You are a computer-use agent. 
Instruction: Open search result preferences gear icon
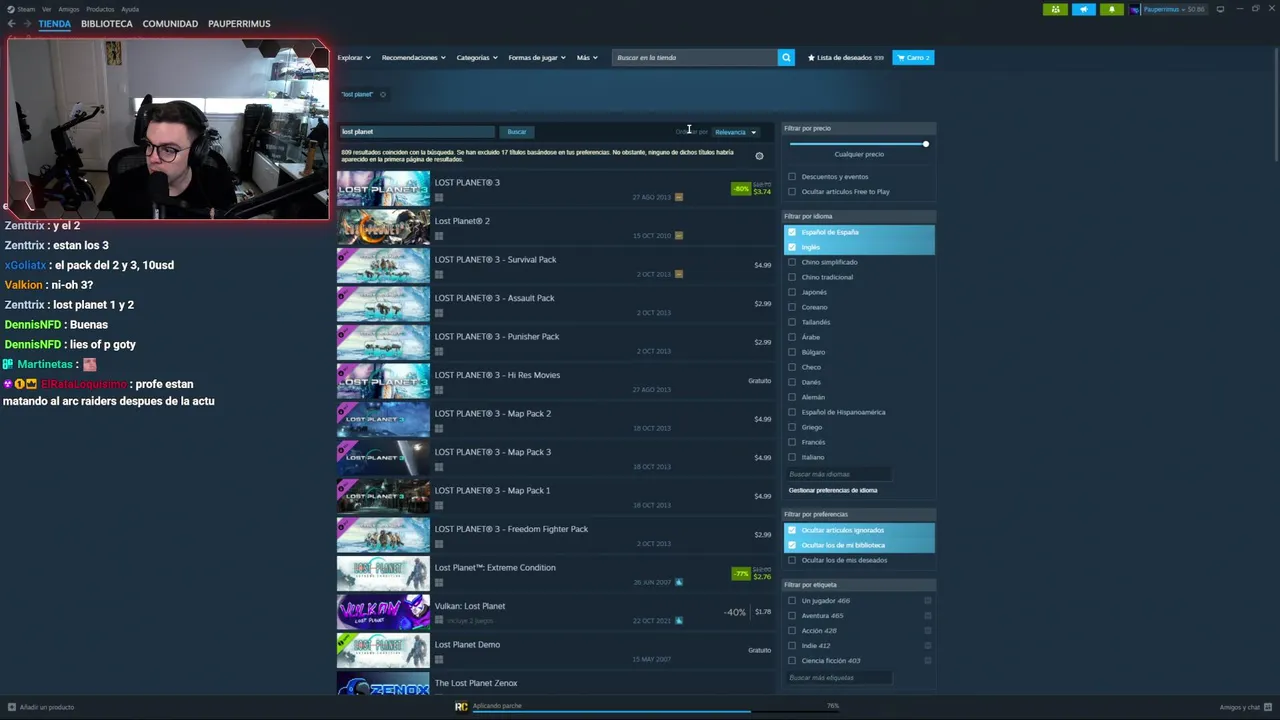(x=759, y=156)
